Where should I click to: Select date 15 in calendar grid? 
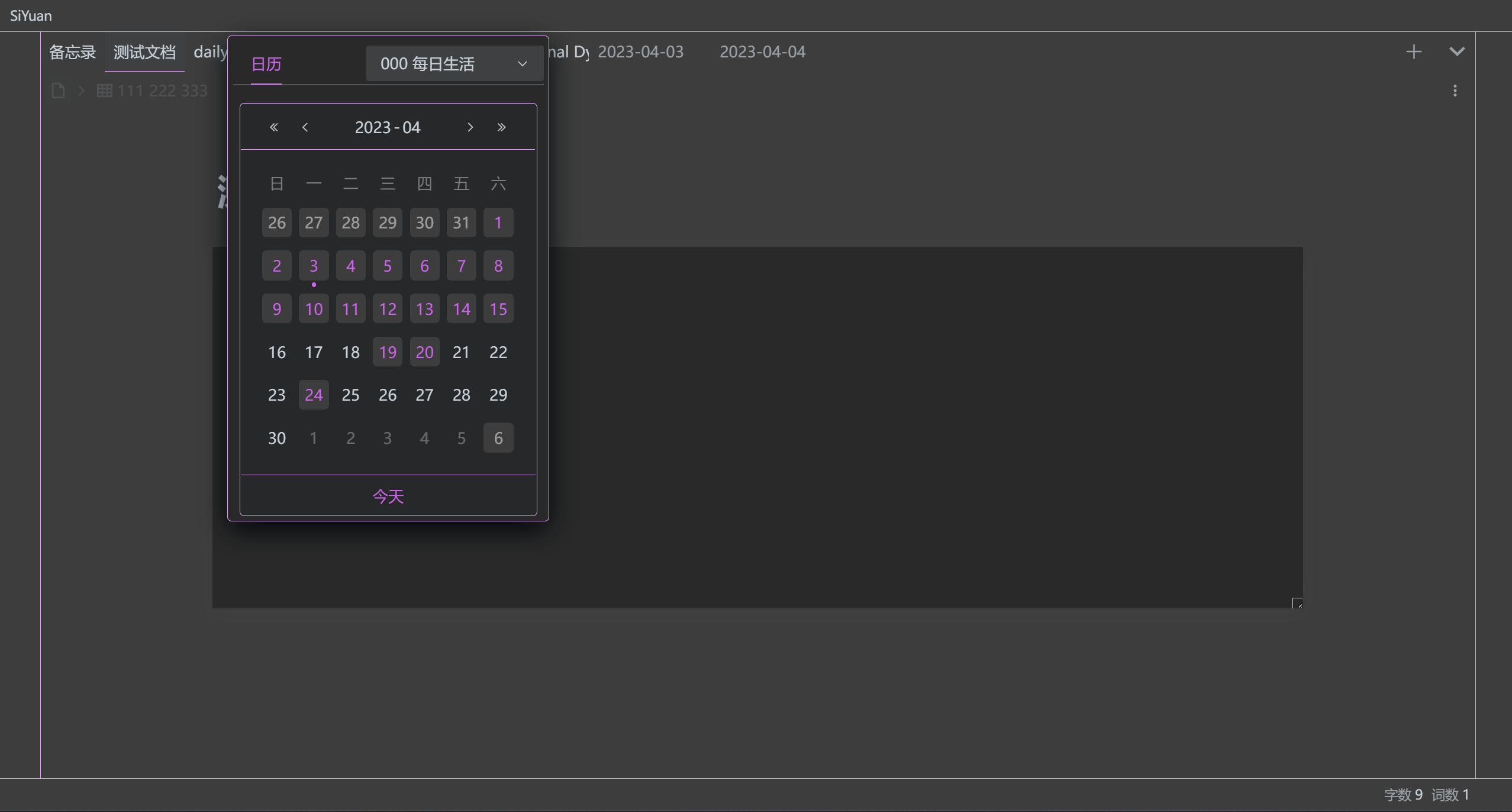point(498,309)
